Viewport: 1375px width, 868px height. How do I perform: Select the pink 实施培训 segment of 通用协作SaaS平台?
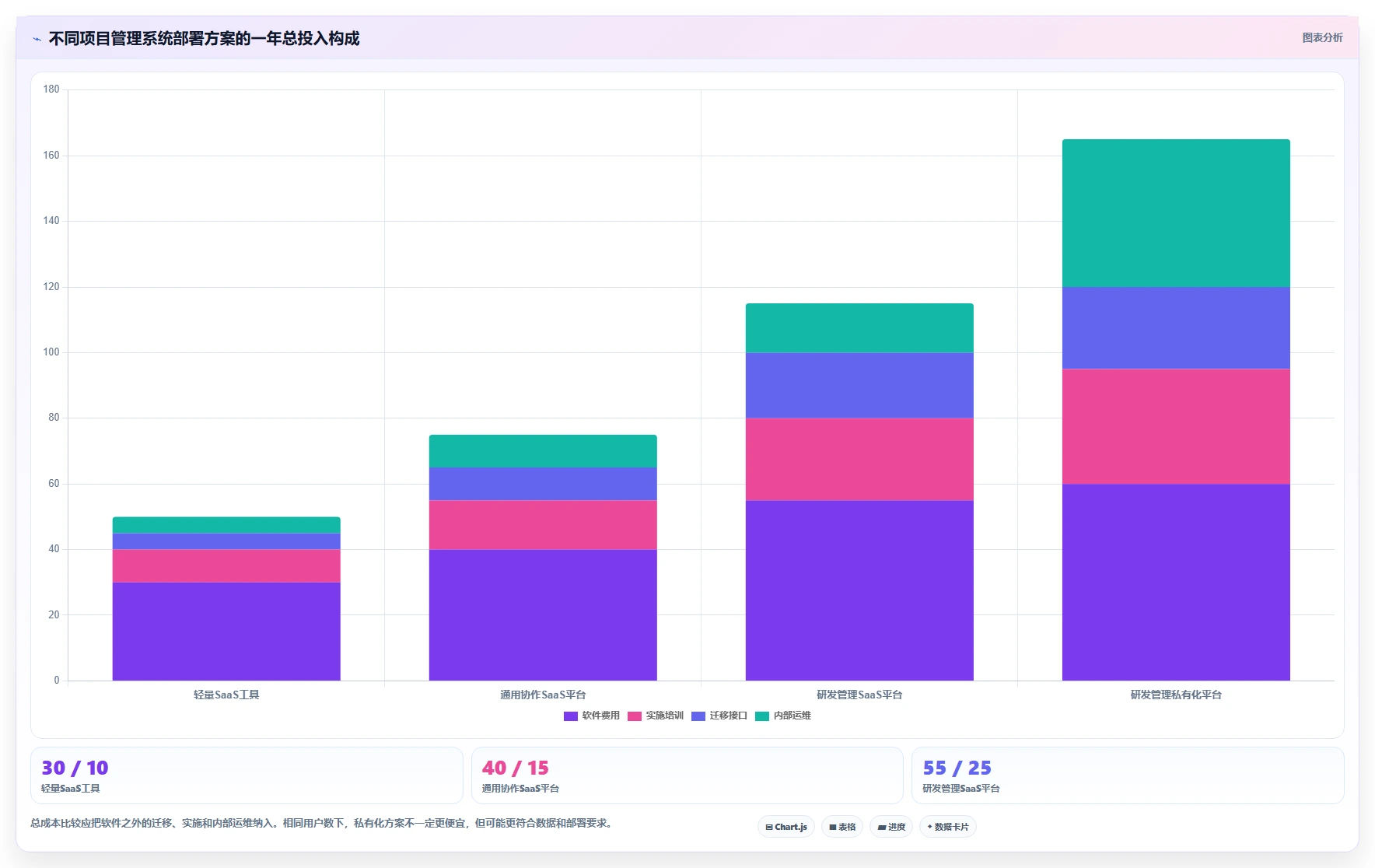pos(543,525)
